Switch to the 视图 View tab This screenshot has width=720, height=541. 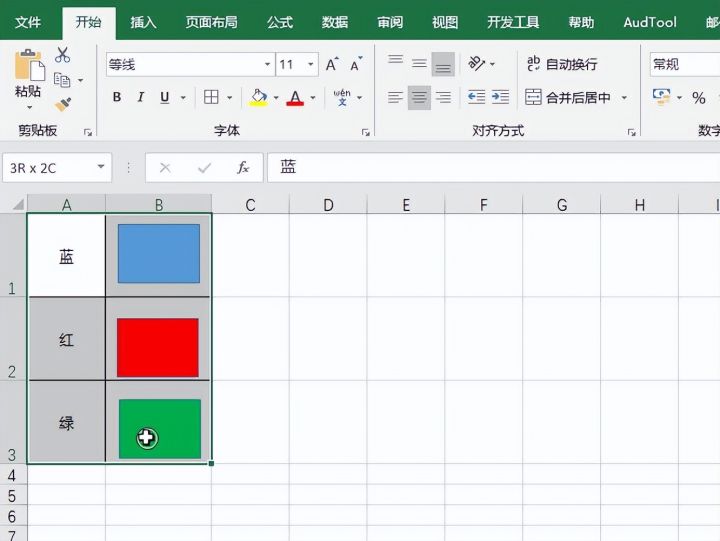tap(445, 22)
